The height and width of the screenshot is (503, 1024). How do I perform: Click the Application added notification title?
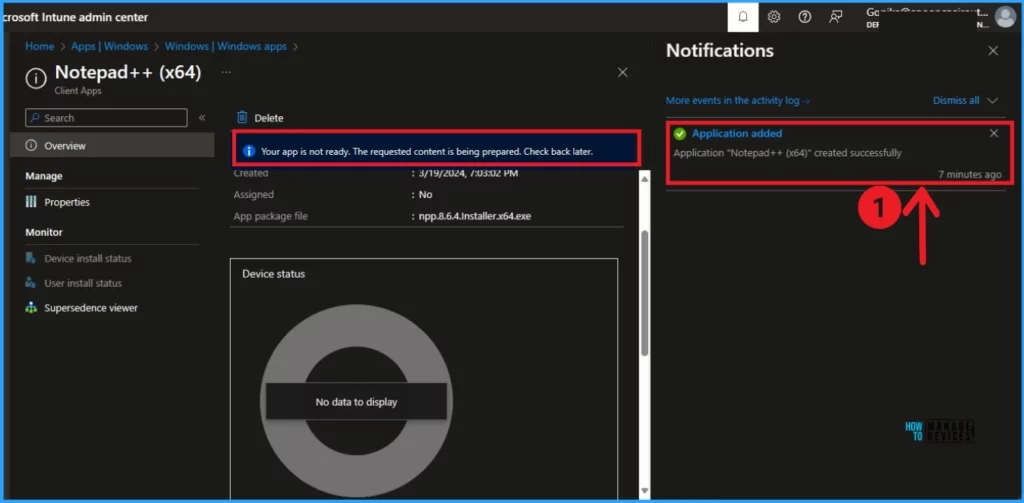[737, 133]
